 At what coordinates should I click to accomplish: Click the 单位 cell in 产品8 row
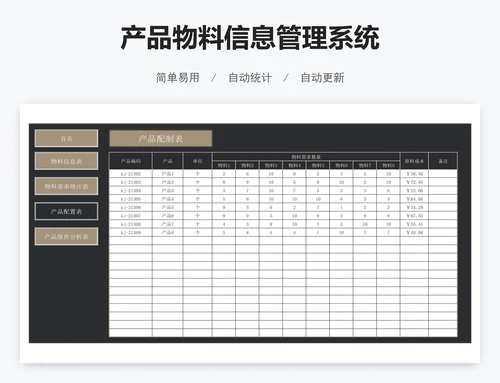pos(197,232)
